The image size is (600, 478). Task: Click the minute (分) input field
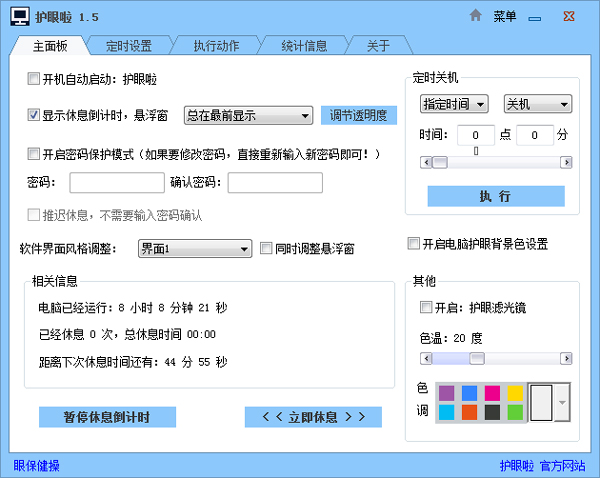(535, 135)
